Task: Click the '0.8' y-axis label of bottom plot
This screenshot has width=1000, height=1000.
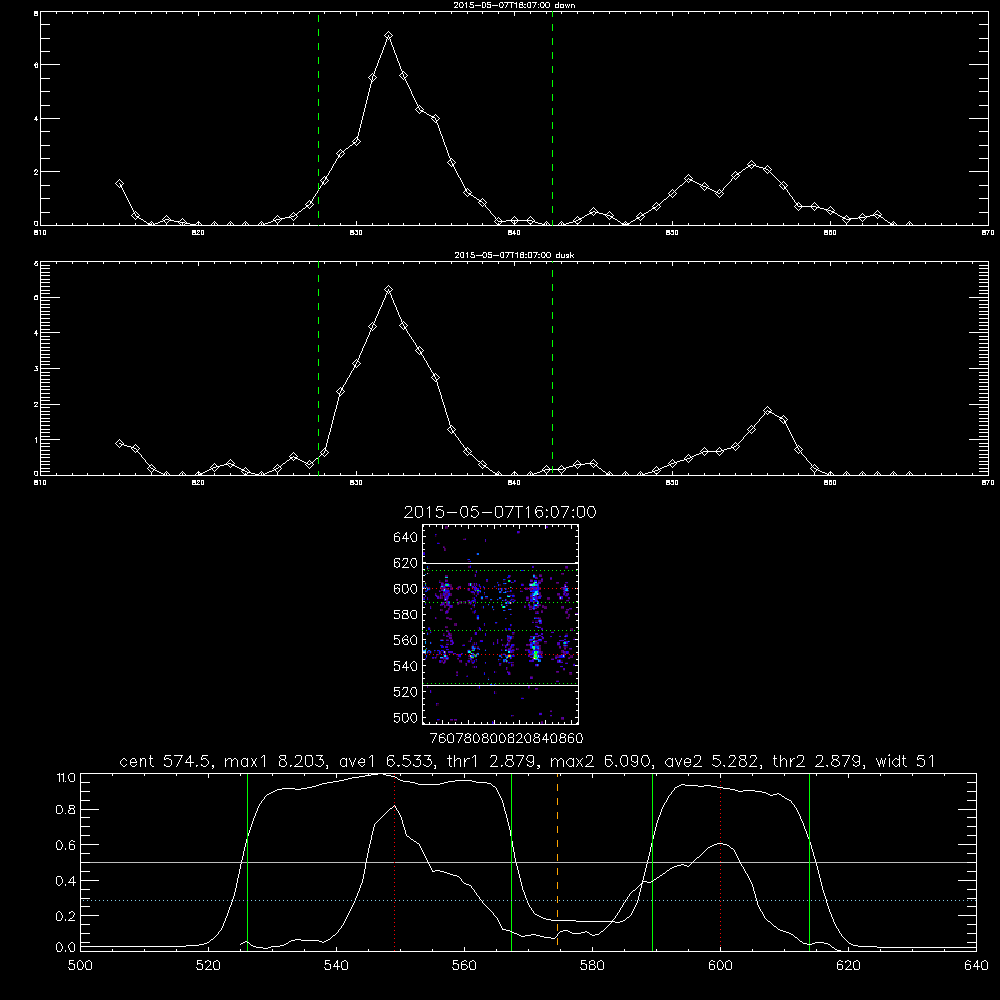Action: [x=66, y=810]
